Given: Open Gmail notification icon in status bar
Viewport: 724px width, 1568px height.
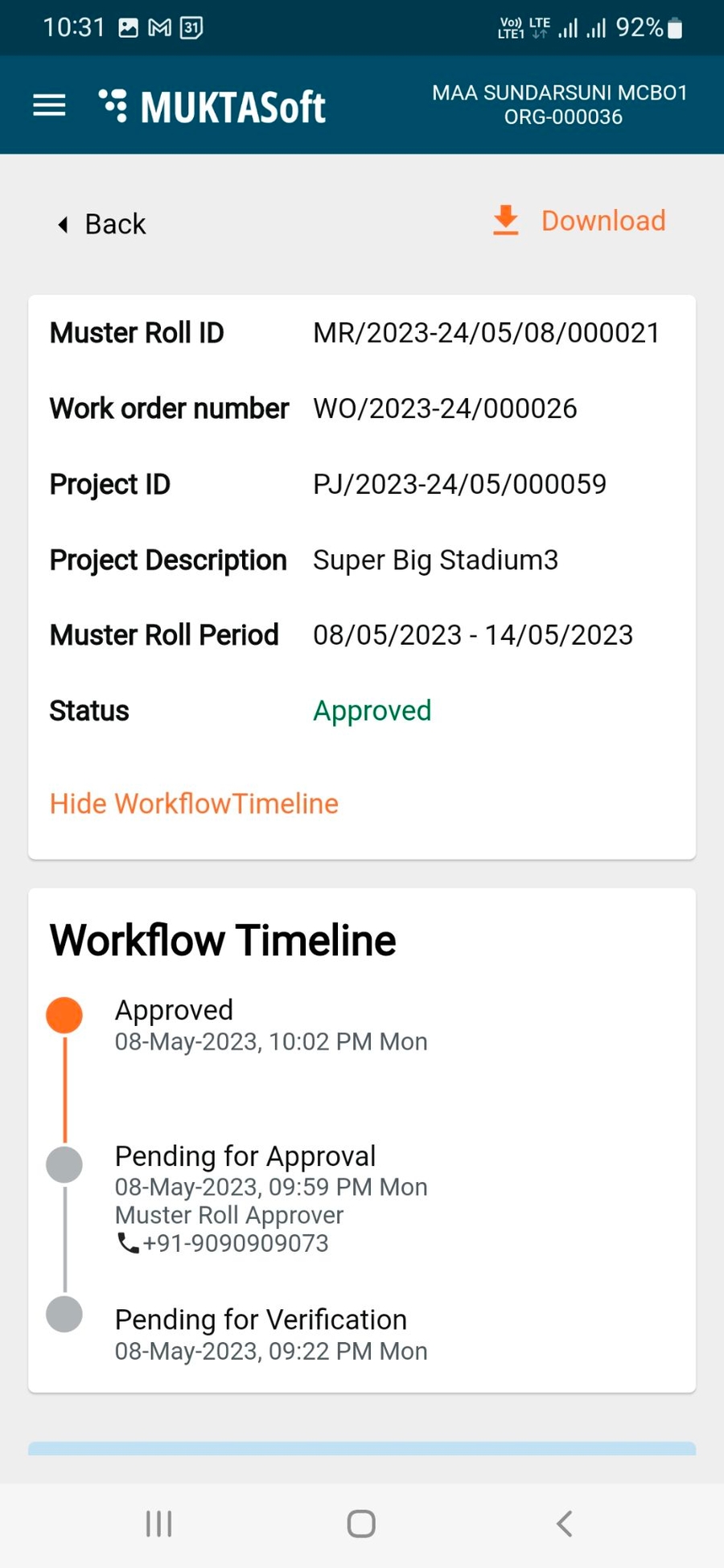Looking at the screenshot, I should point(160,28).
